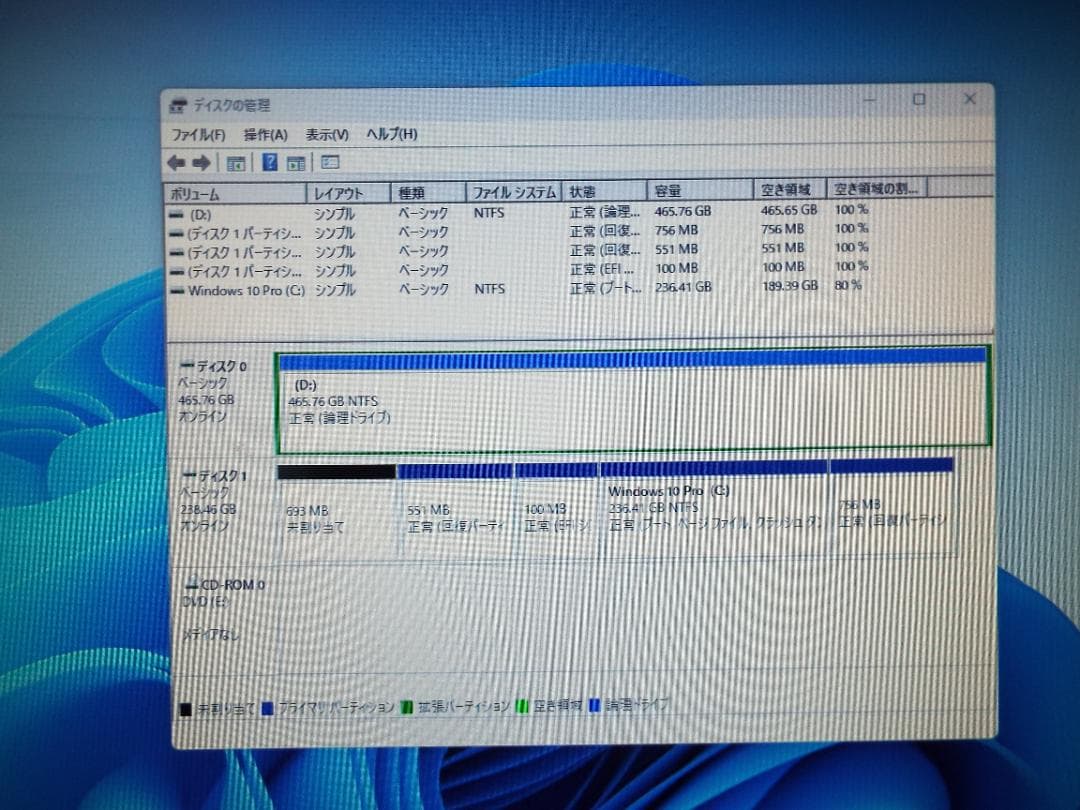Toggle the action pane visibility toolbar icon

(x=294, y=162)
